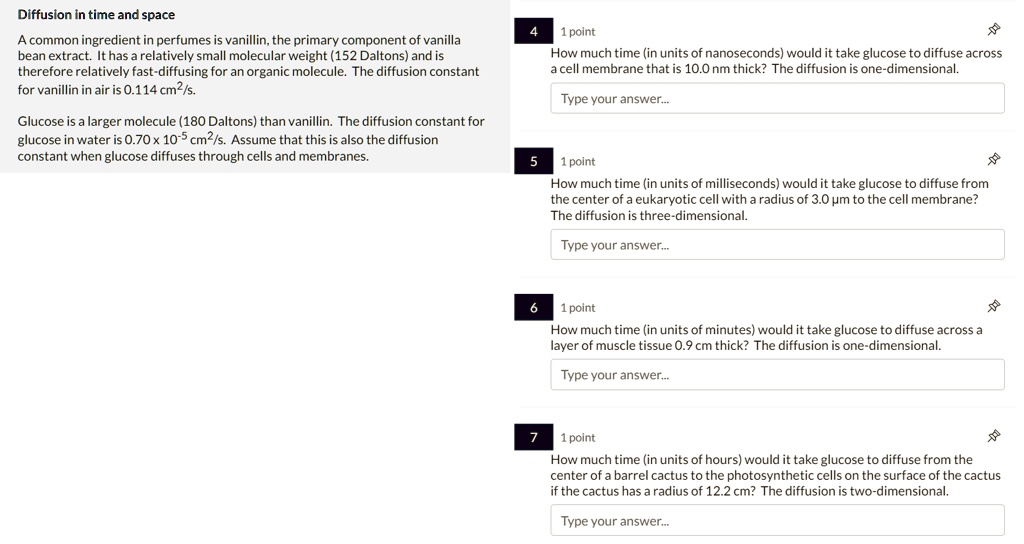The width and height of the screenshot is (1024, 544).
Task: Click the "1 point" label on question 6
Action: [578, 308]
